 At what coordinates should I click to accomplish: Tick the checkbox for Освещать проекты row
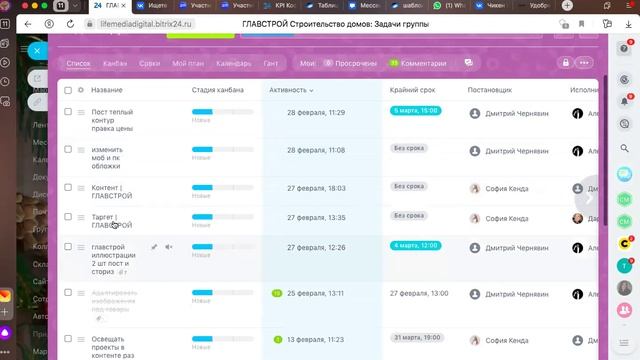tap(68, 339)
